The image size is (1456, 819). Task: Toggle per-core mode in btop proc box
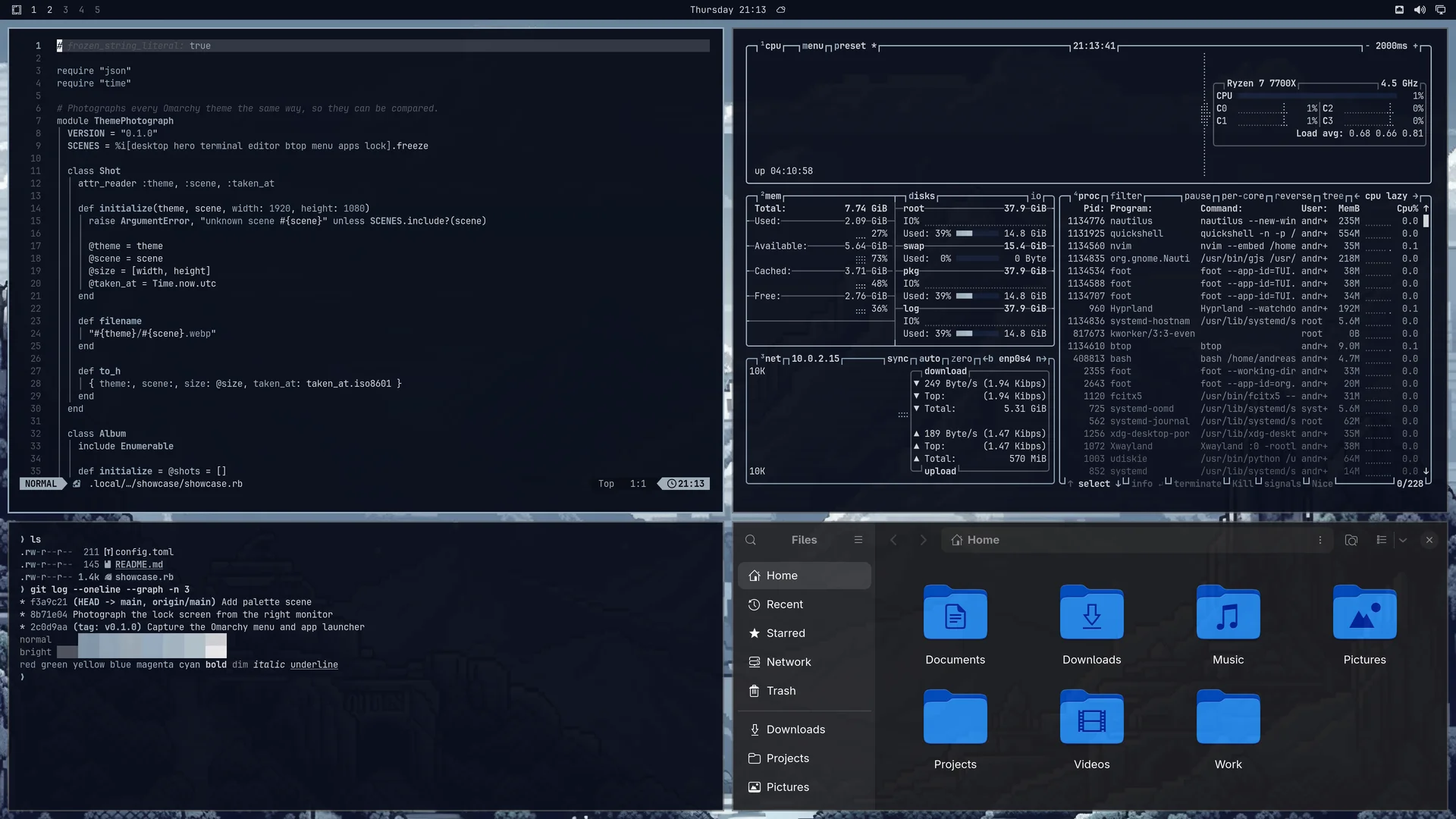click(x=1242, y=196)
